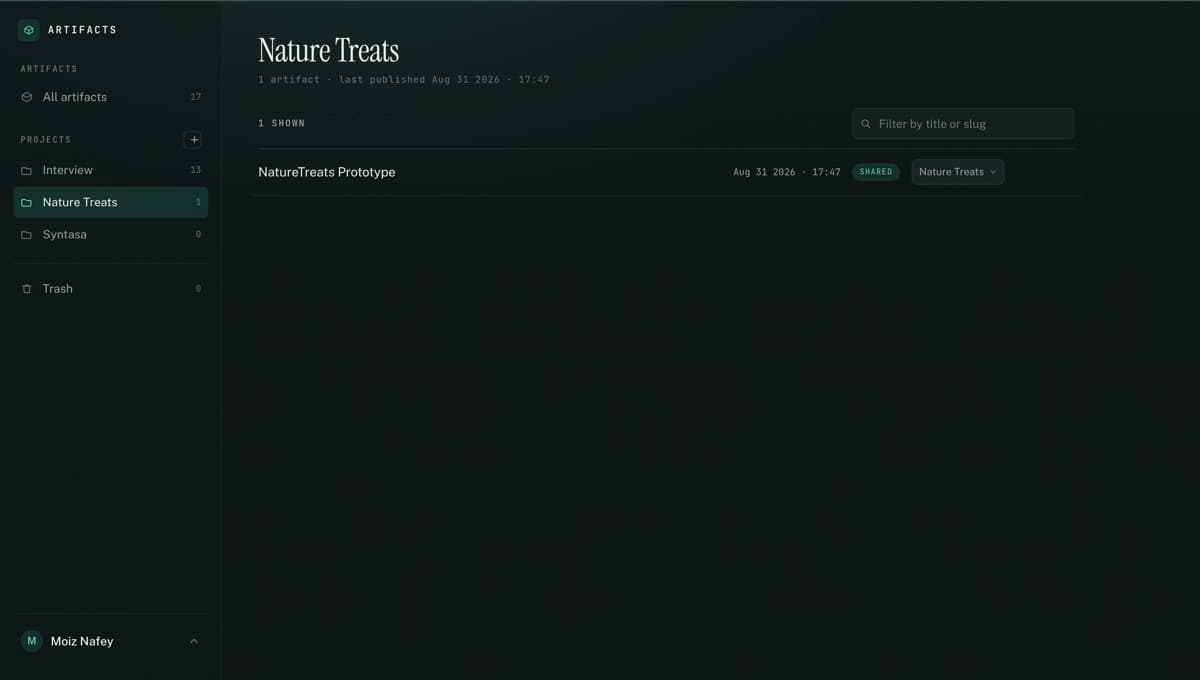Click the Nature Treats folder icon
This screenshot has width=1200, height=680.
point(27,202)
